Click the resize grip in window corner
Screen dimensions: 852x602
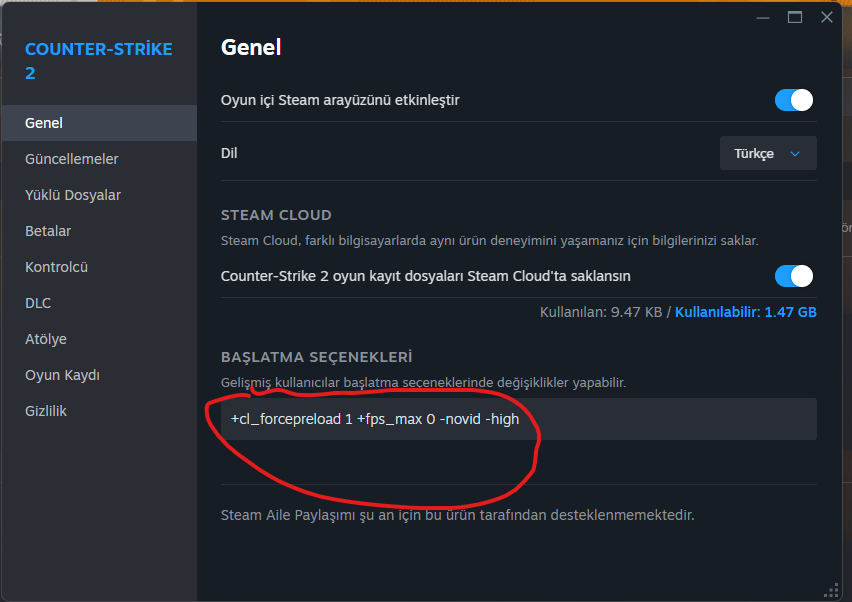tap(831, 591)
